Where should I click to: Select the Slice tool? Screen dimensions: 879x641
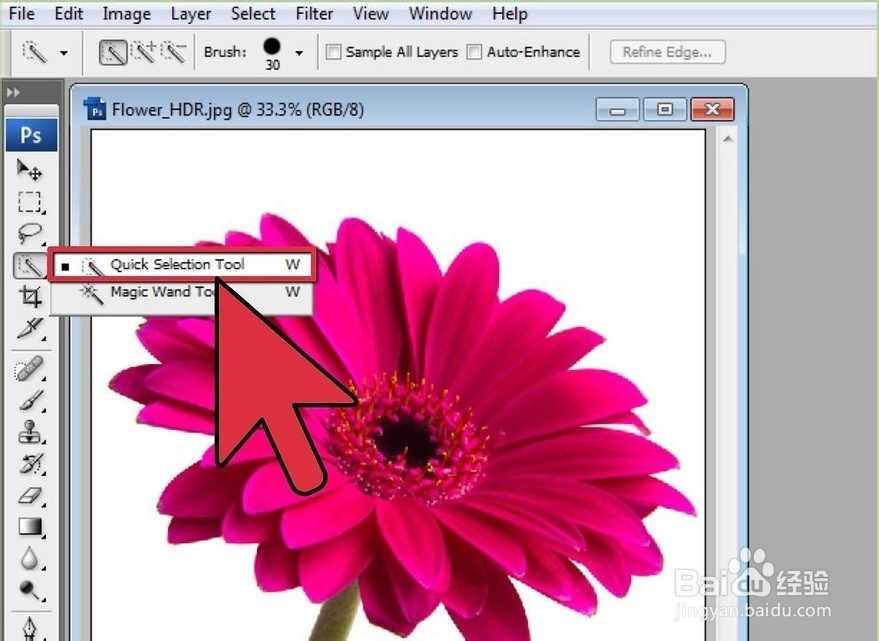[29, 329]
